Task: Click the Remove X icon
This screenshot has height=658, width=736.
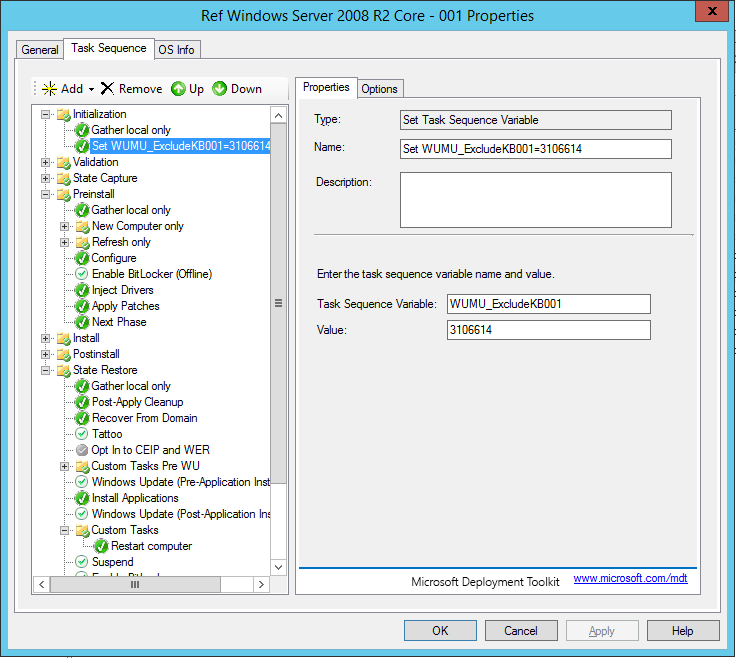Action: [107, 89]
